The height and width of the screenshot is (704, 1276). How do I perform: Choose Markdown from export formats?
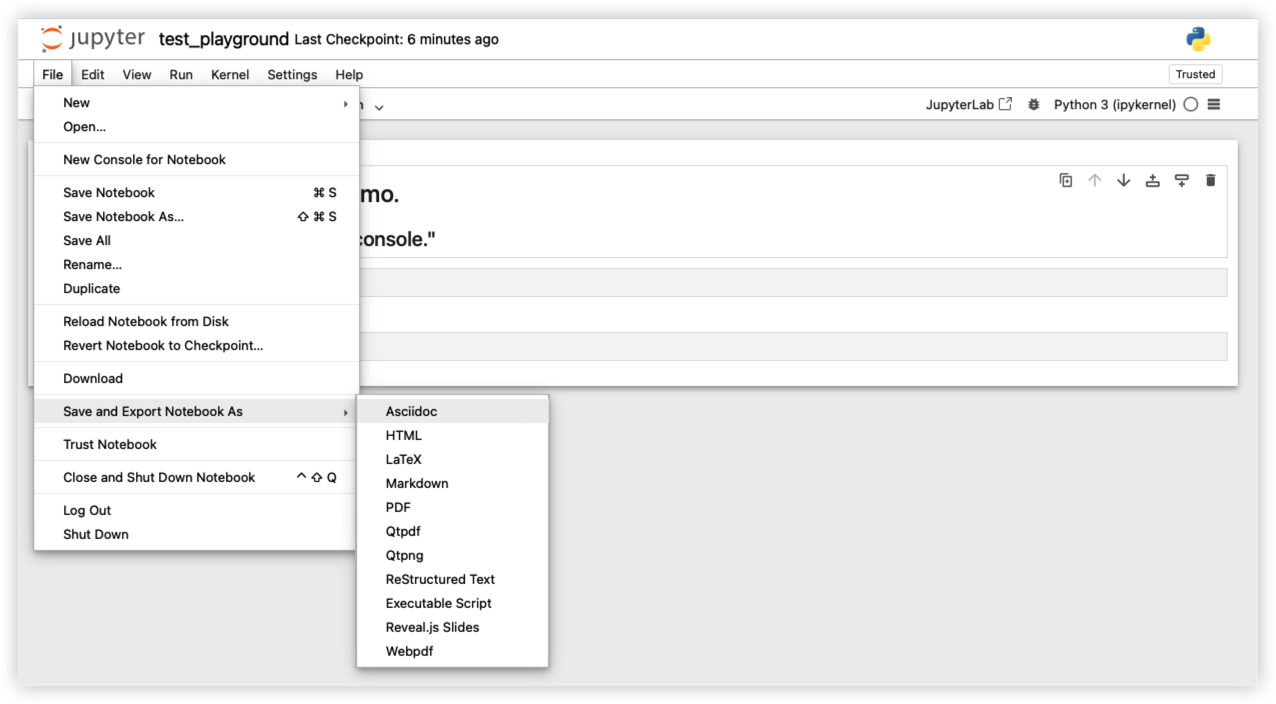click(x=417, y=483)
